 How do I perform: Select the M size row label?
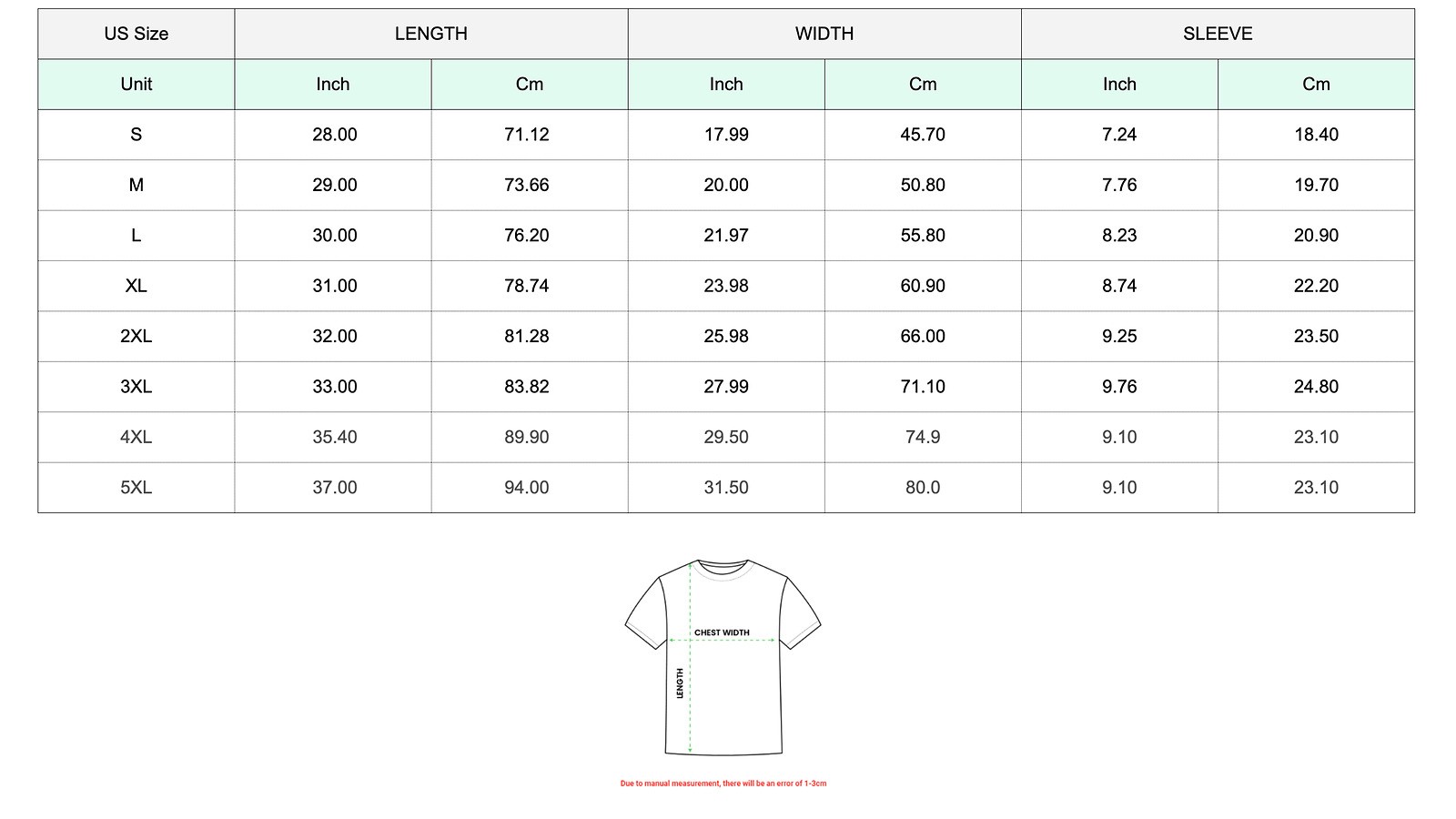pyautogui.click(x=136, y=185)
